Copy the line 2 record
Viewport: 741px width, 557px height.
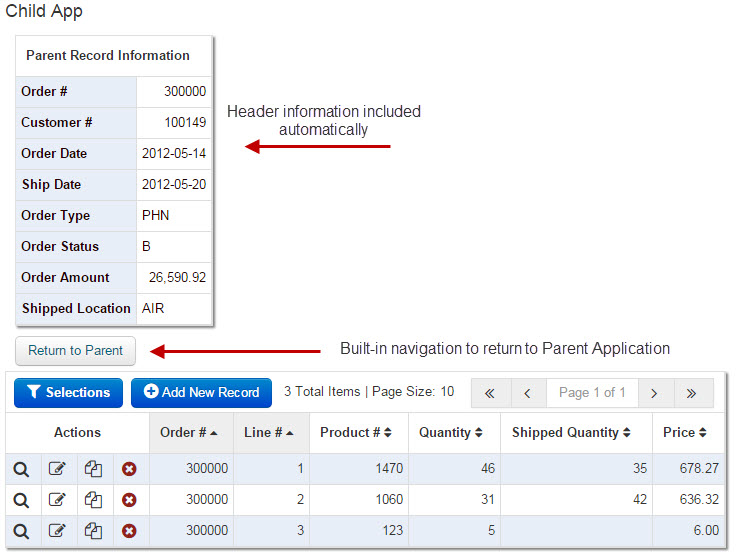coord(93,500)
